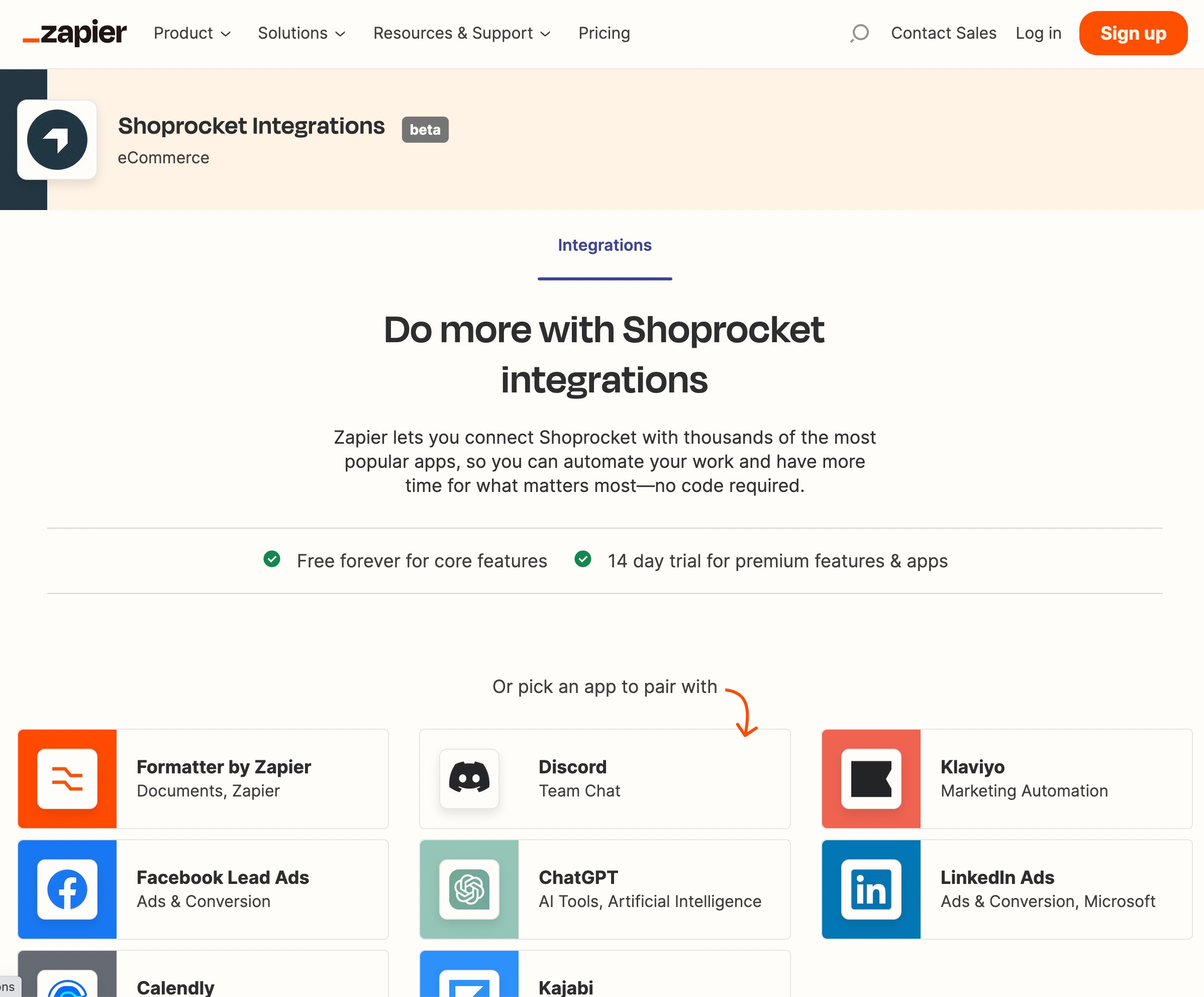Open the Klaviyo card title
Screen dimensions: 1204x997
972,766
